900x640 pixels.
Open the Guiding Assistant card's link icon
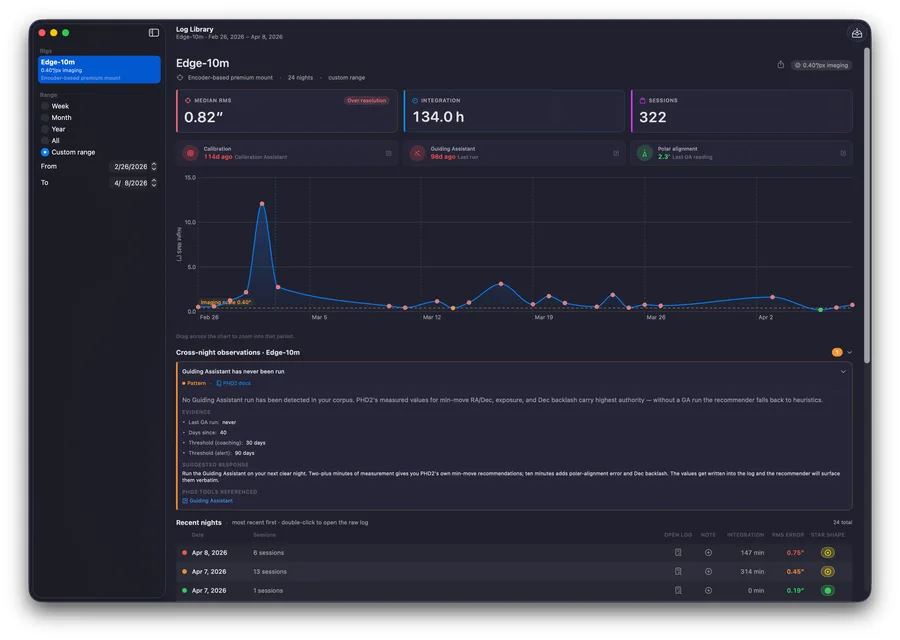[616, 153]
